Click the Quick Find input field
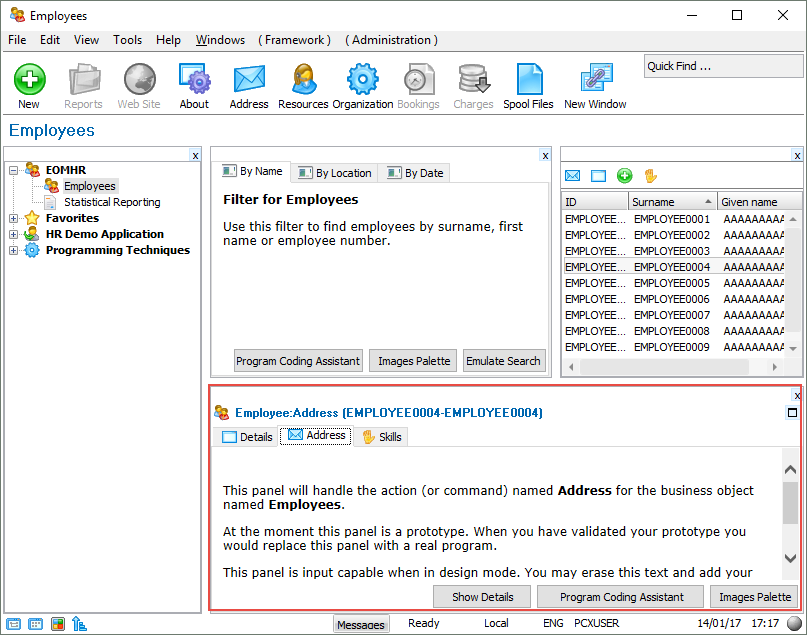Screen dimensions: 807x635 [x=723, y=66]
